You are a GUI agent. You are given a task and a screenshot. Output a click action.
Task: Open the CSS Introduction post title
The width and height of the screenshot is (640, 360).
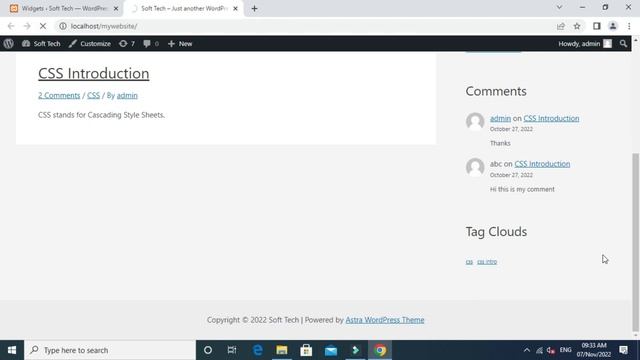click(93, 73)
